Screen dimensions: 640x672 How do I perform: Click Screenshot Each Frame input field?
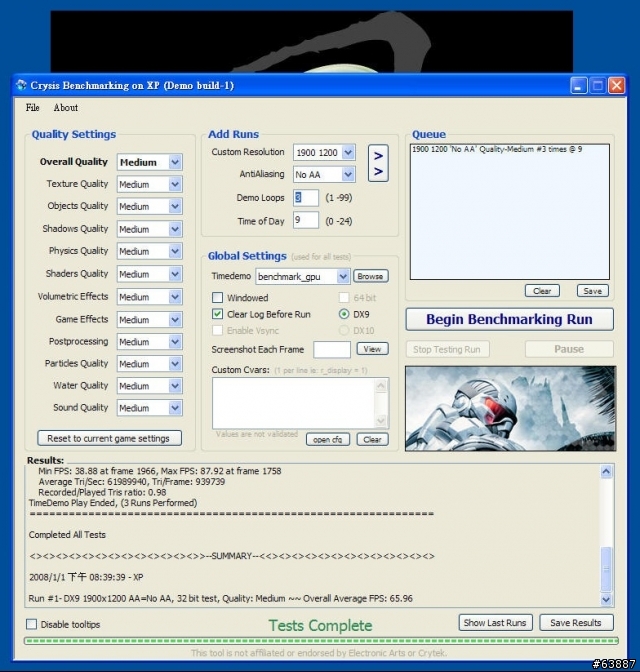pos(332,350)
